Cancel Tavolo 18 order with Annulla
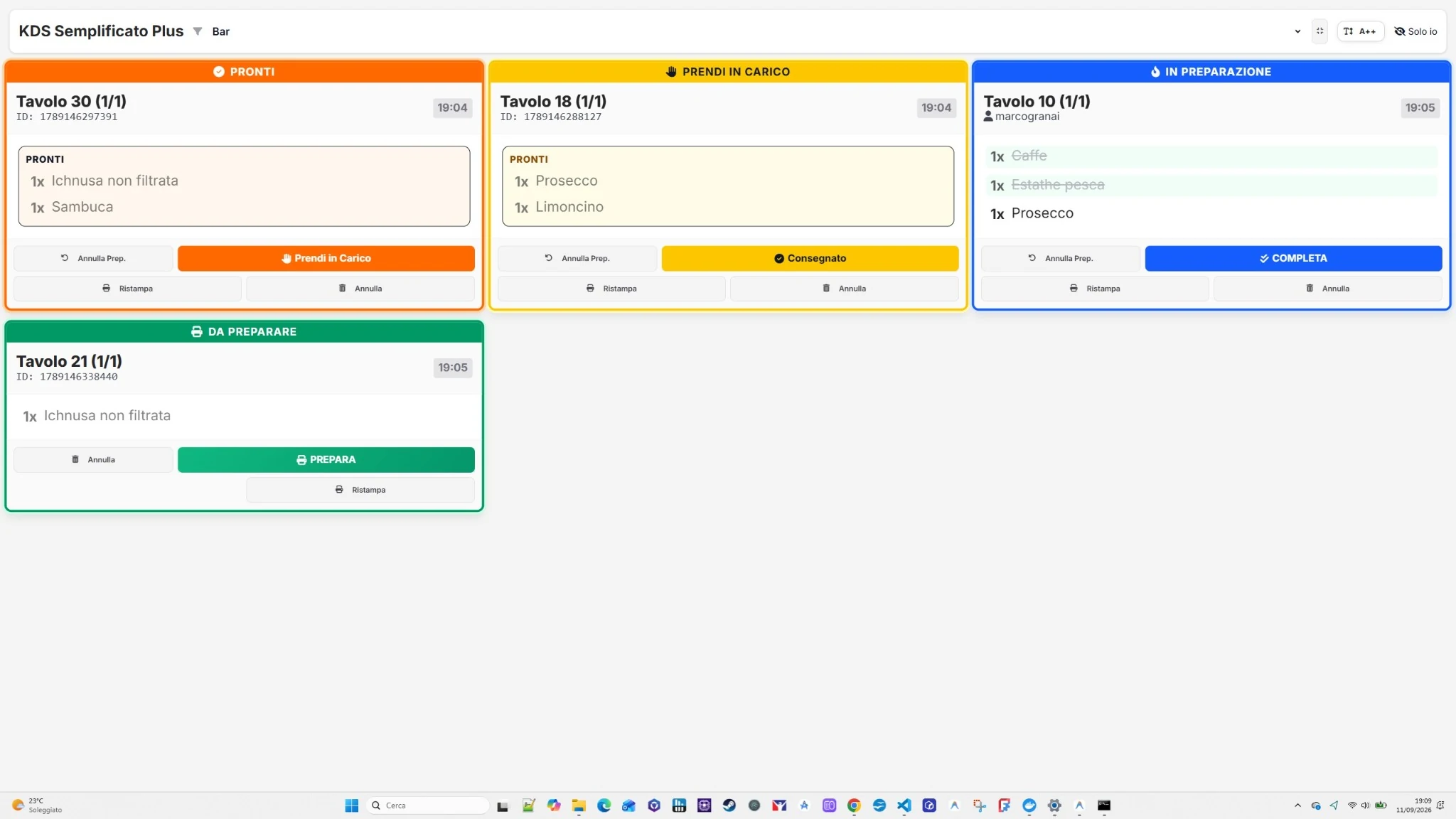The width and height of the screenshot is (1456, 819). [x=844, y=289]
